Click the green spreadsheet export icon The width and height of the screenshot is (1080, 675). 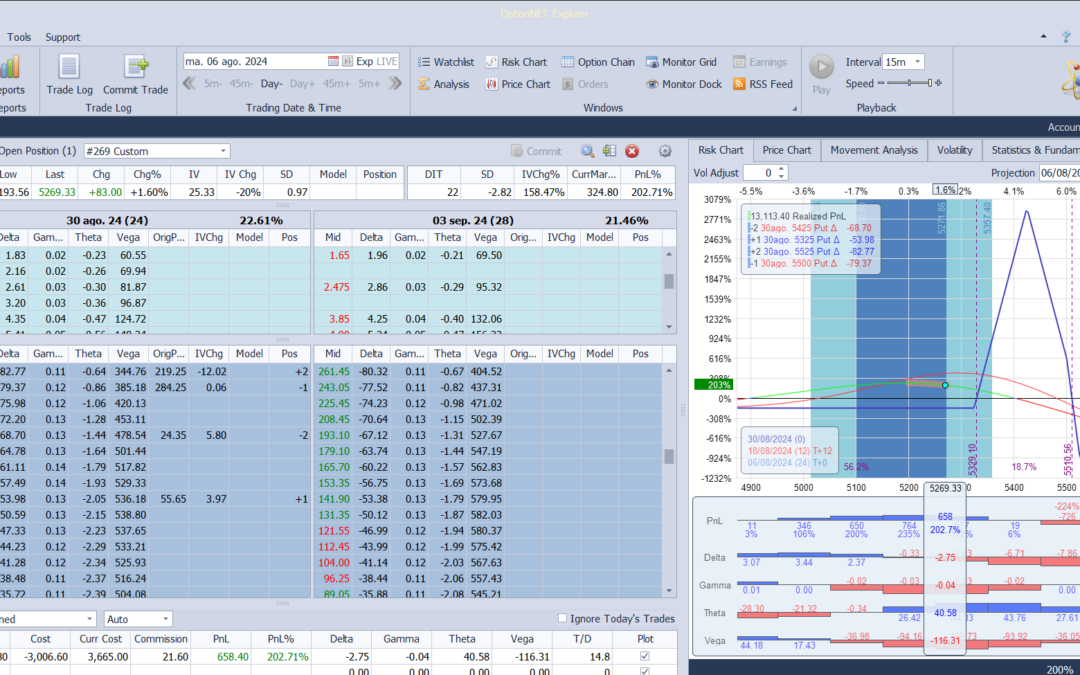(x=609, y=151)
